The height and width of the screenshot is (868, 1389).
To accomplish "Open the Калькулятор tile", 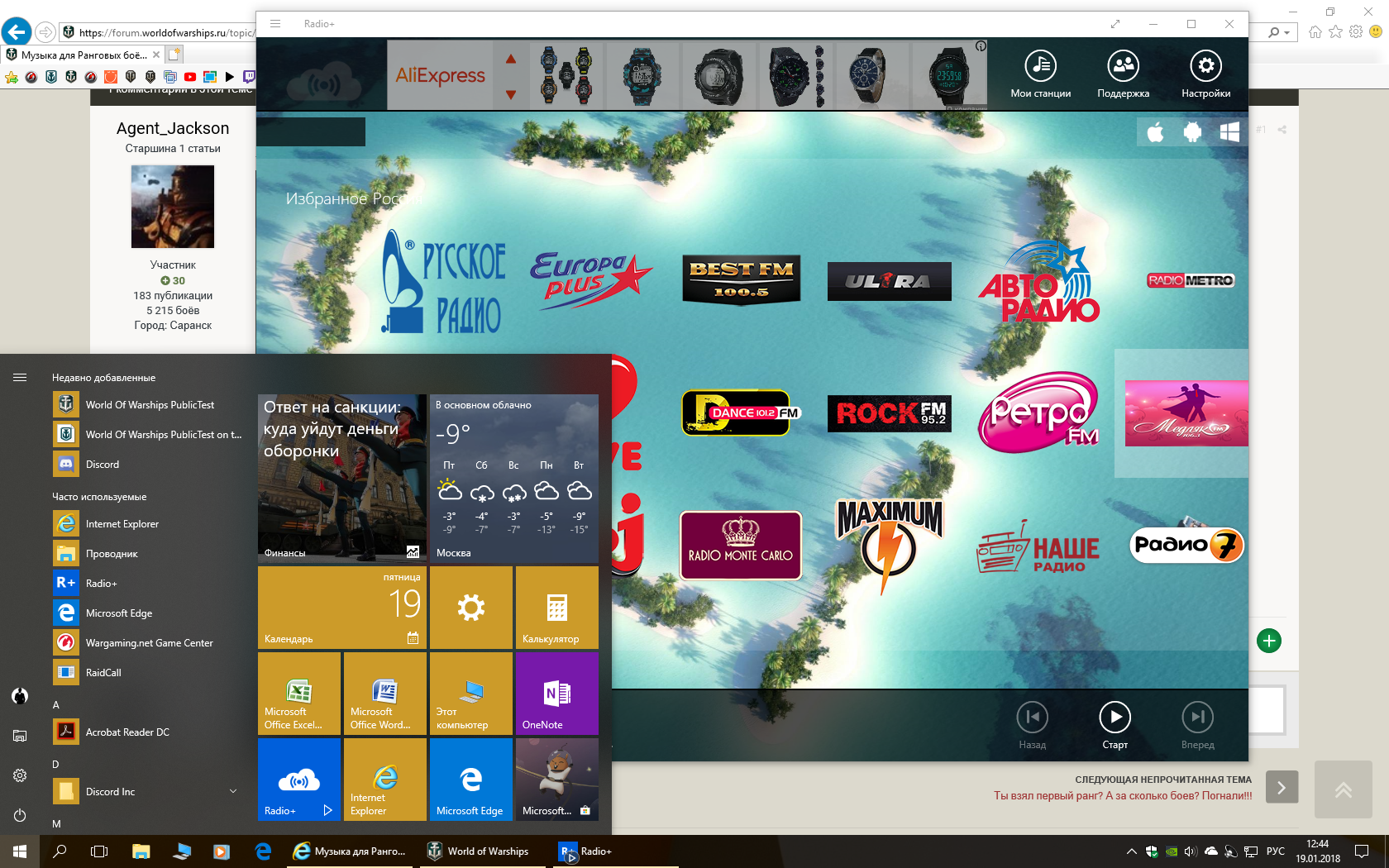I will tap(557, 608).
